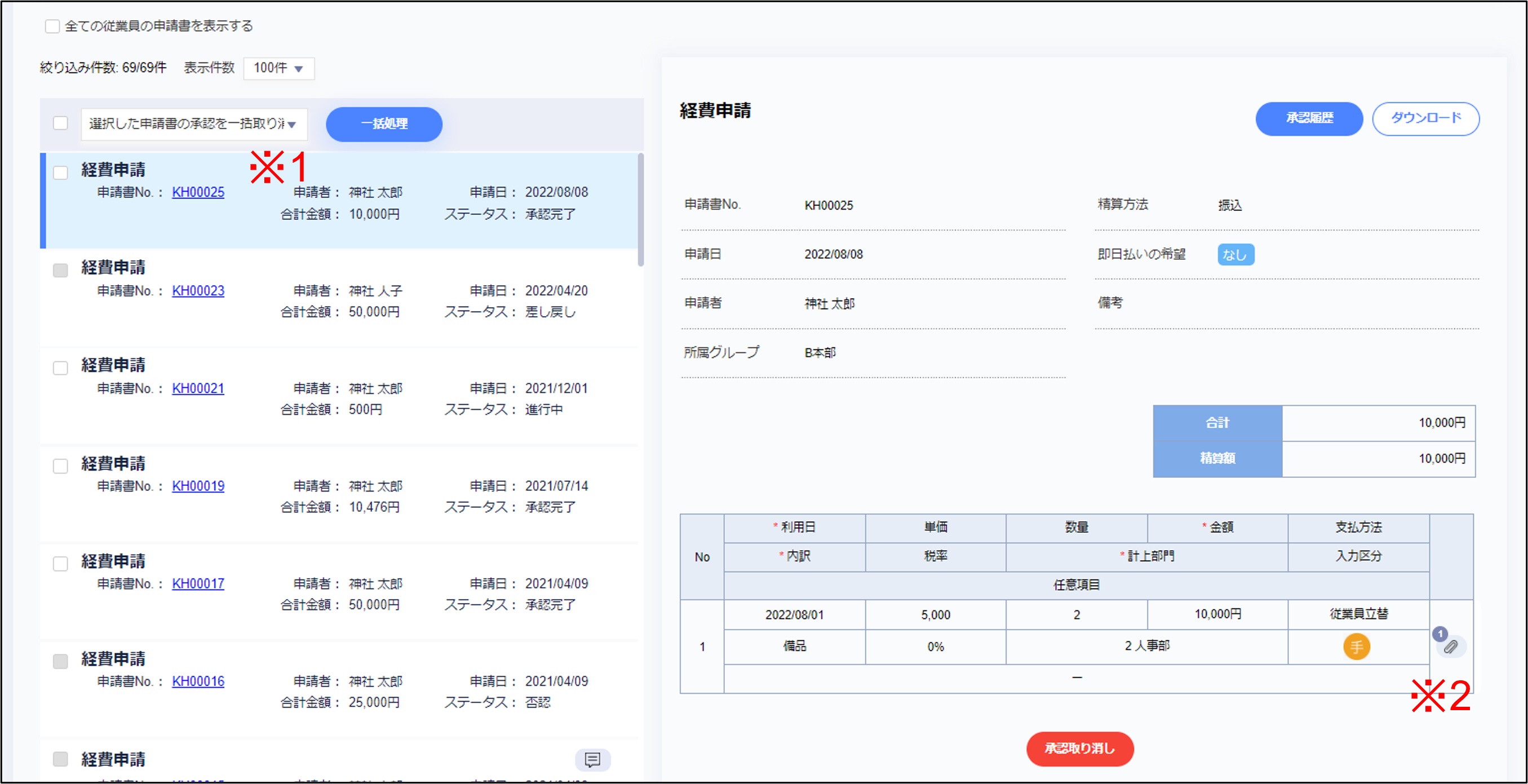This screenshot has height=784, width=1528.
Task: Click the red 承認取り消し button
Action: pos(1079,749)
